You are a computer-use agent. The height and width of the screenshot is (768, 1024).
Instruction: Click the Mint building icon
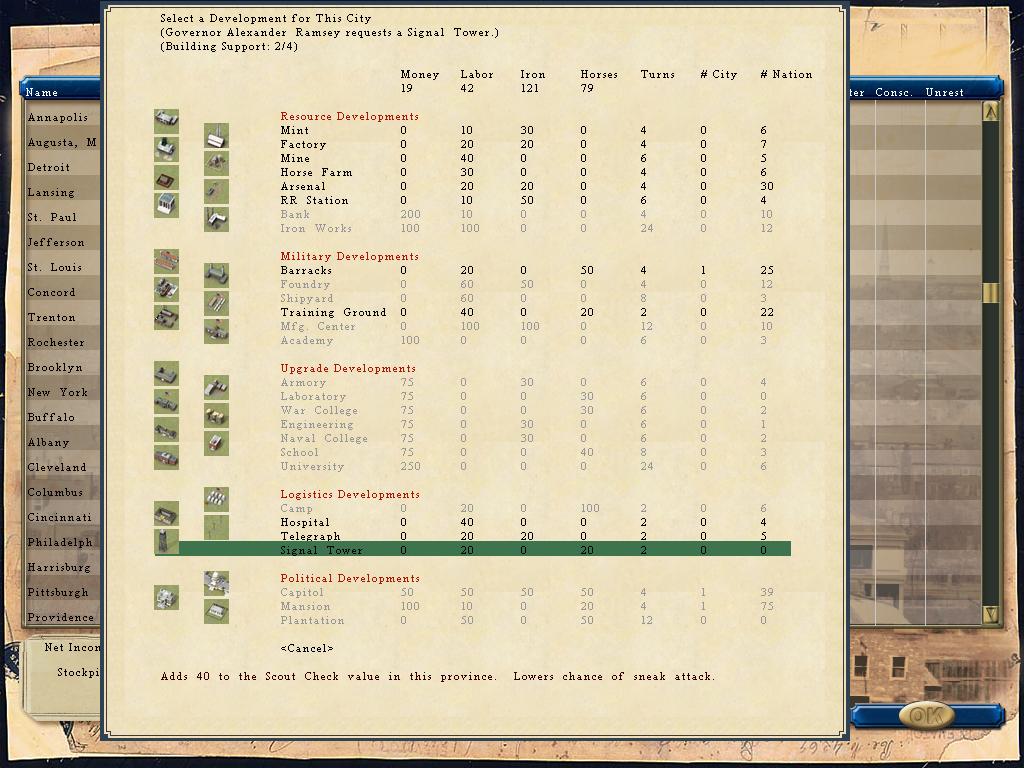[167, 121]
